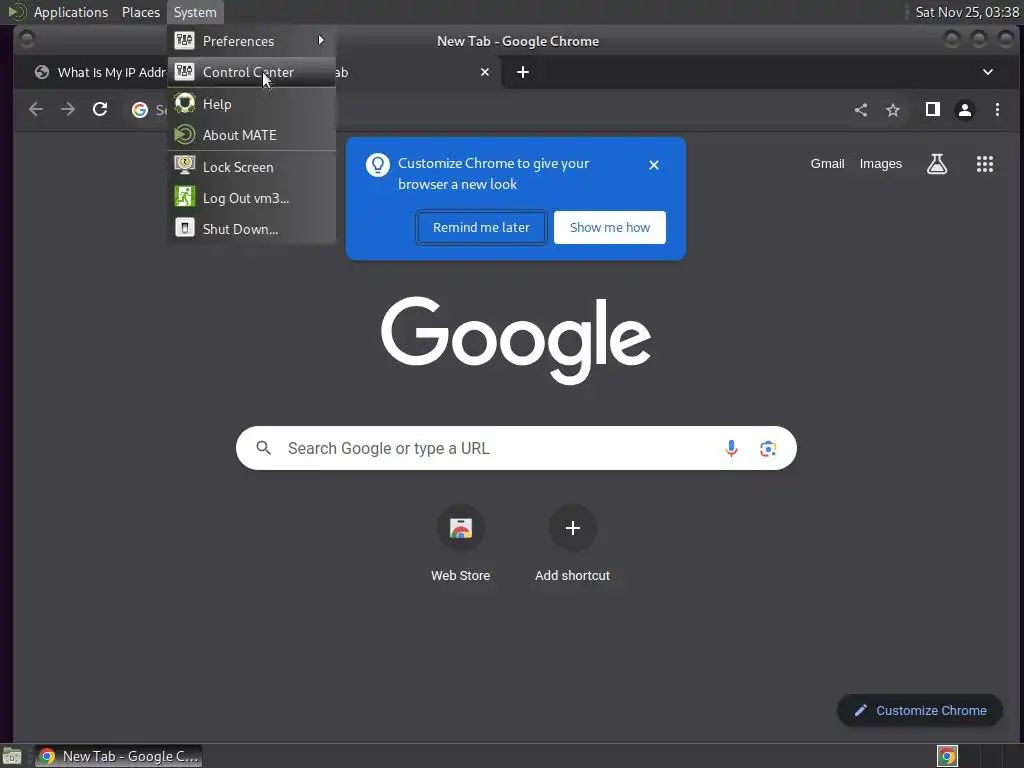This screenshot has height=768, width=1024.
Task: Share this page icon in address bar
Action: pos(861,110)
